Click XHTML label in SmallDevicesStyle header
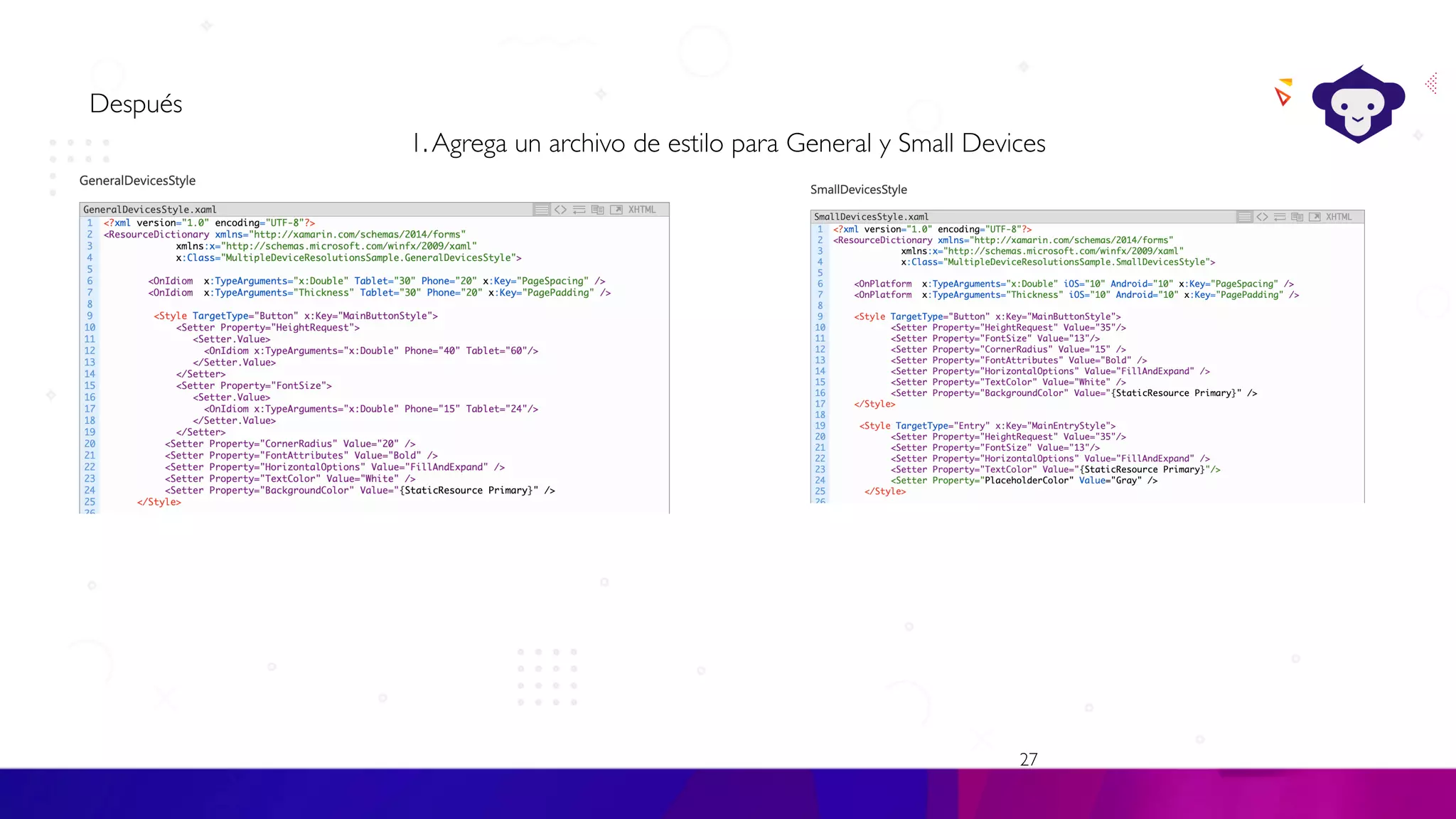The height and width of the screenshot is (819, 1456). tap(1339, 217)
